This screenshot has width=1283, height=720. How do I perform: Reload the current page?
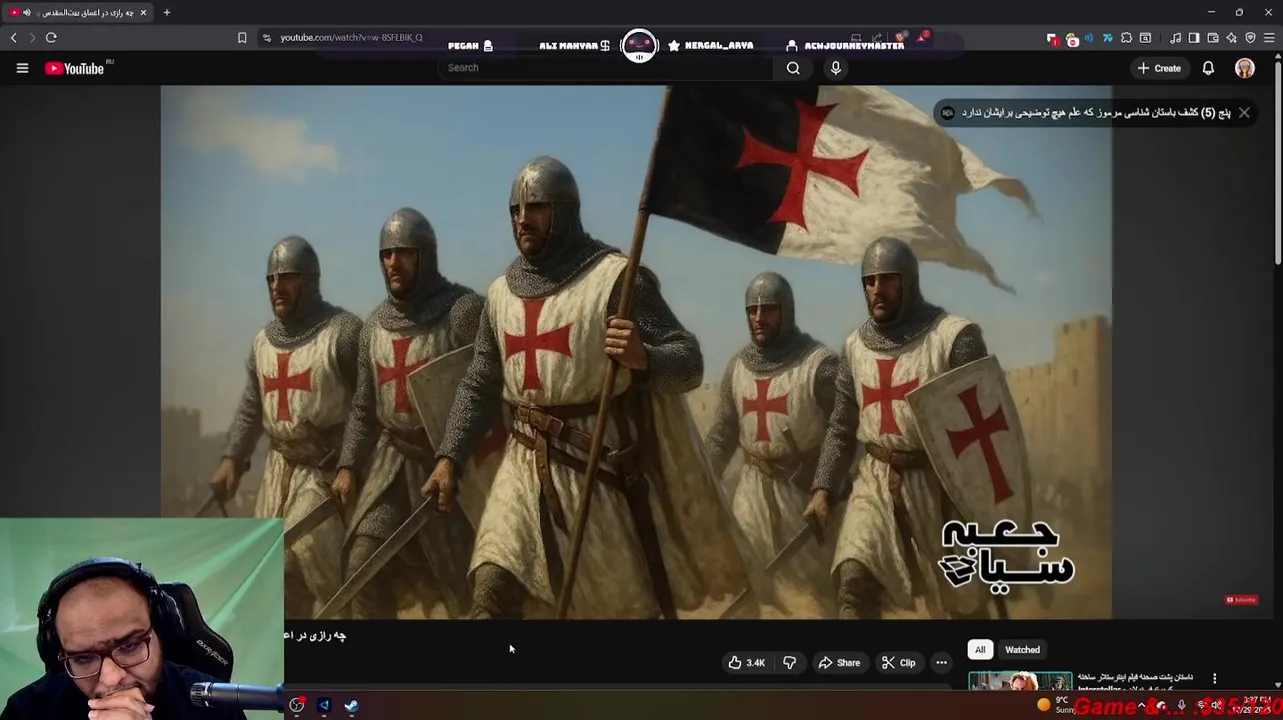(51, 38)
